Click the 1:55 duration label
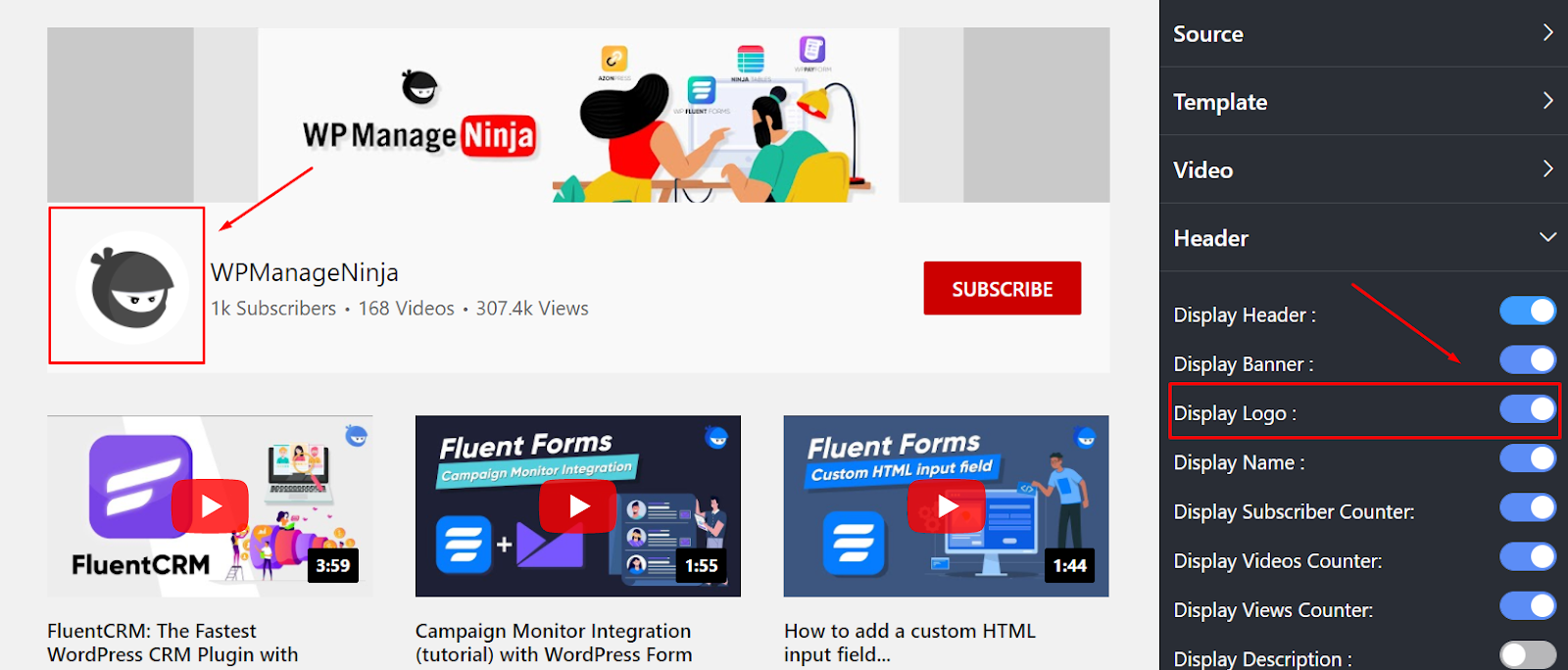1568x670 pixels. [x=702, y=565]
